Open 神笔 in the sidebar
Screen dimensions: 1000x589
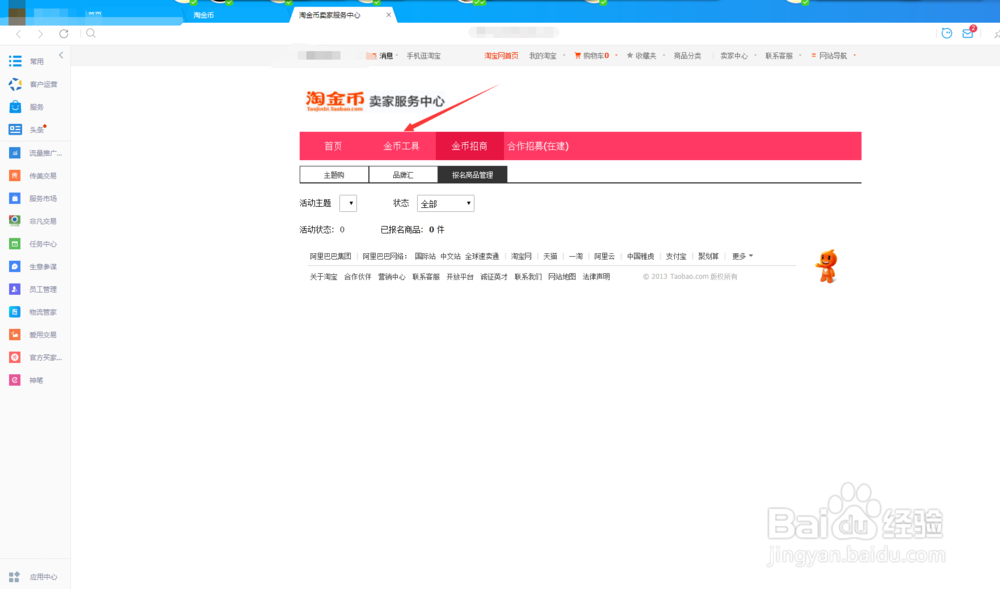coord(27,380)
